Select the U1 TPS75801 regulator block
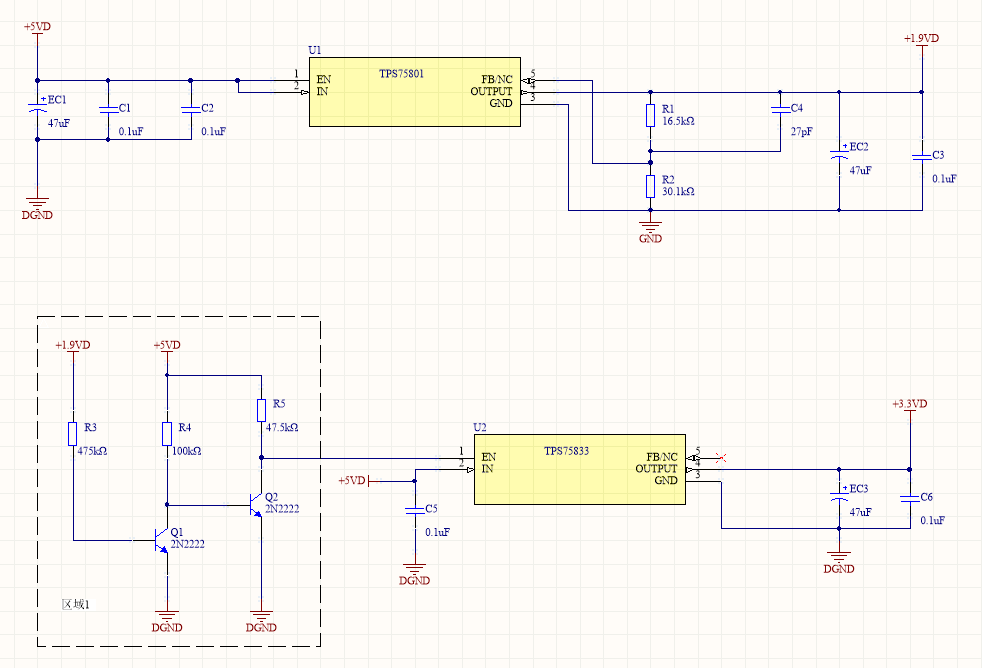This screenshot has height=668, width=982. [415, 92]
